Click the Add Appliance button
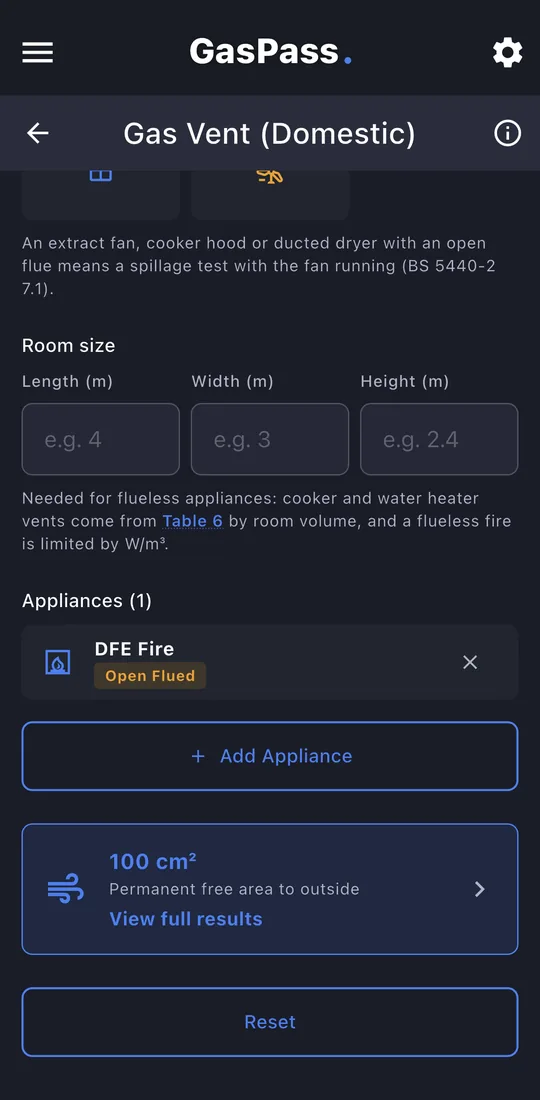The image size is (540, 1100). coord(270,756)
